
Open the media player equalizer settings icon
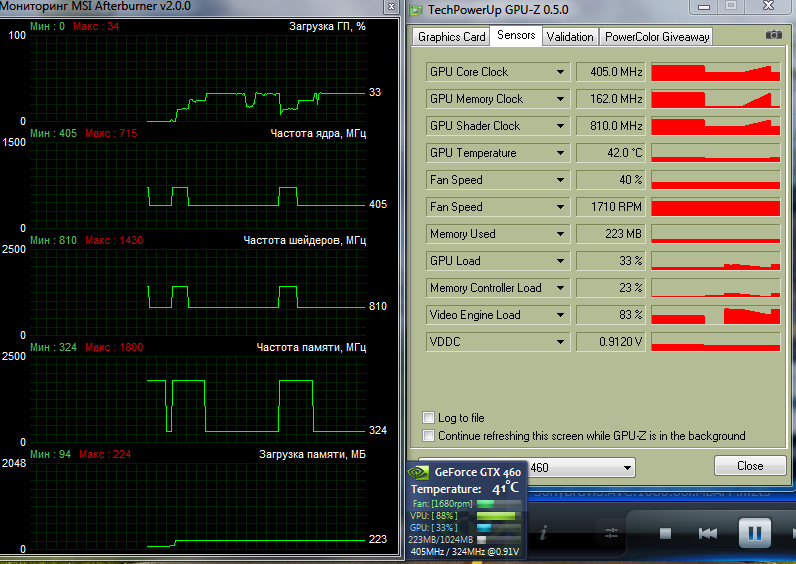click(x=611, y=534)
